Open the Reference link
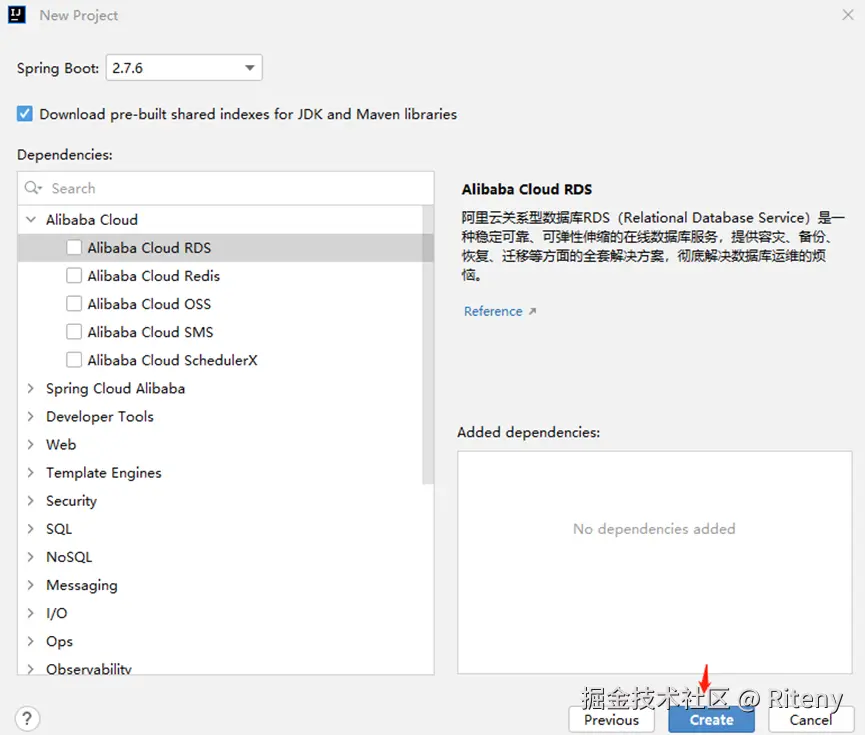The image size is (865, 735). [493, 311]
